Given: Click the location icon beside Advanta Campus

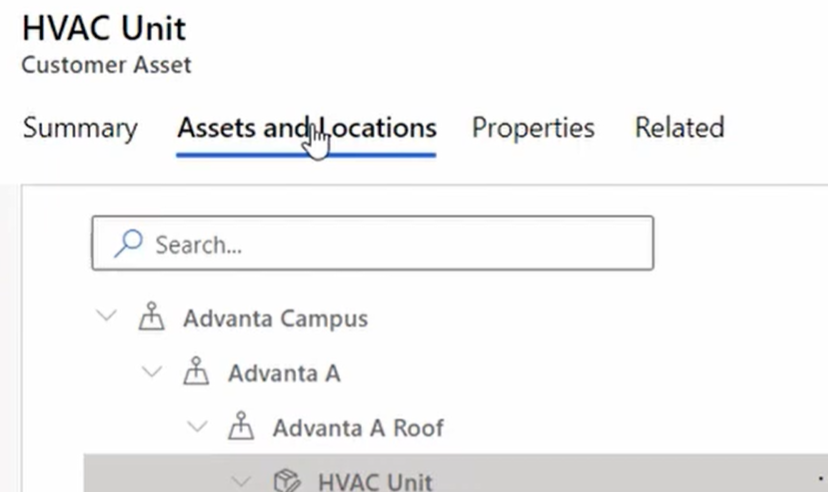Looking at the screenshot, I should click(x=152, y=316).
